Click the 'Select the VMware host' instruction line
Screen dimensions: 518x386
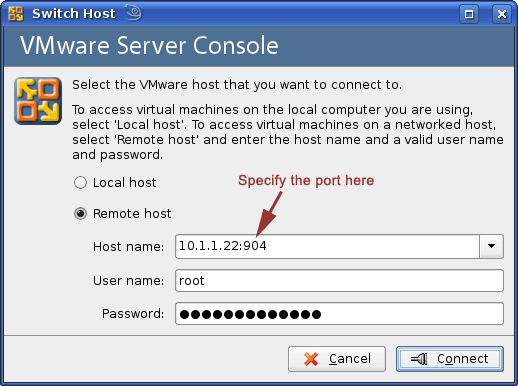237,85
